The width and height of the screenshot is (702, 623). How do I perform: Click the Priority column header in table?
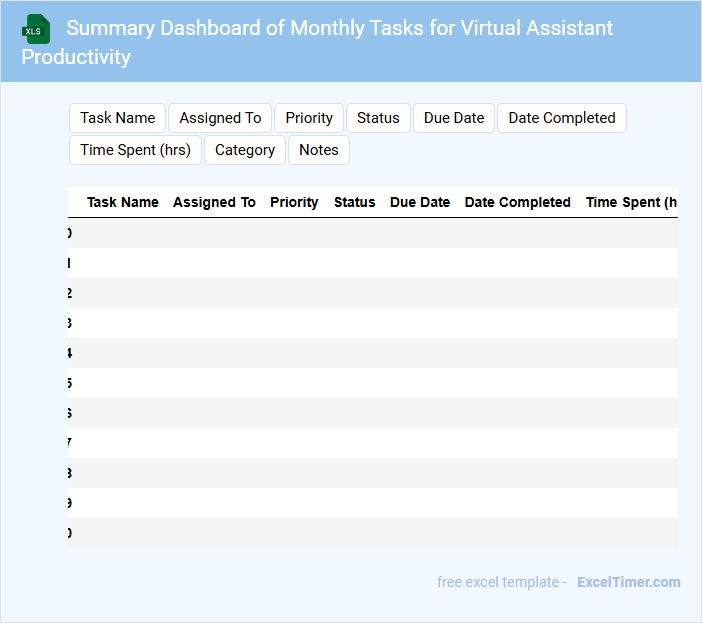(294, 202)
